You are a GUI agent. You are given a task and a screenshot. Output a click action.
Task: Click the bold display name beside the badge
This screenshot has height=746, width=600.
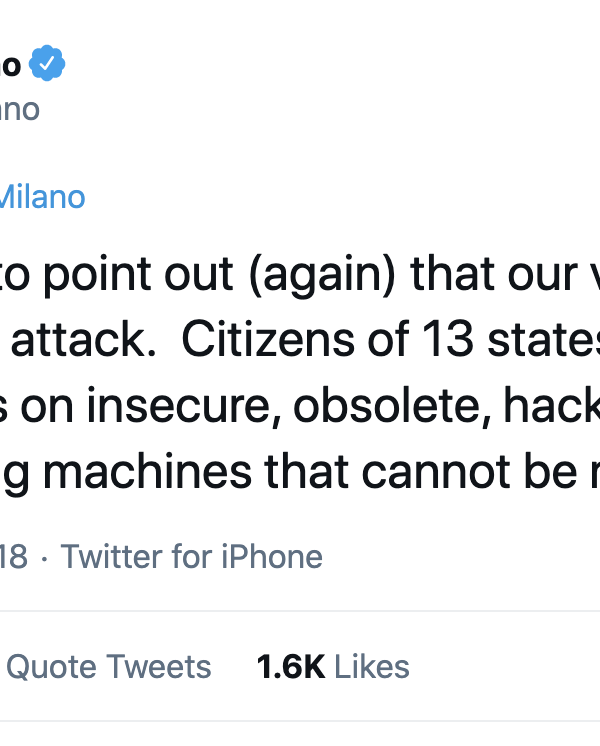(10, 66)
